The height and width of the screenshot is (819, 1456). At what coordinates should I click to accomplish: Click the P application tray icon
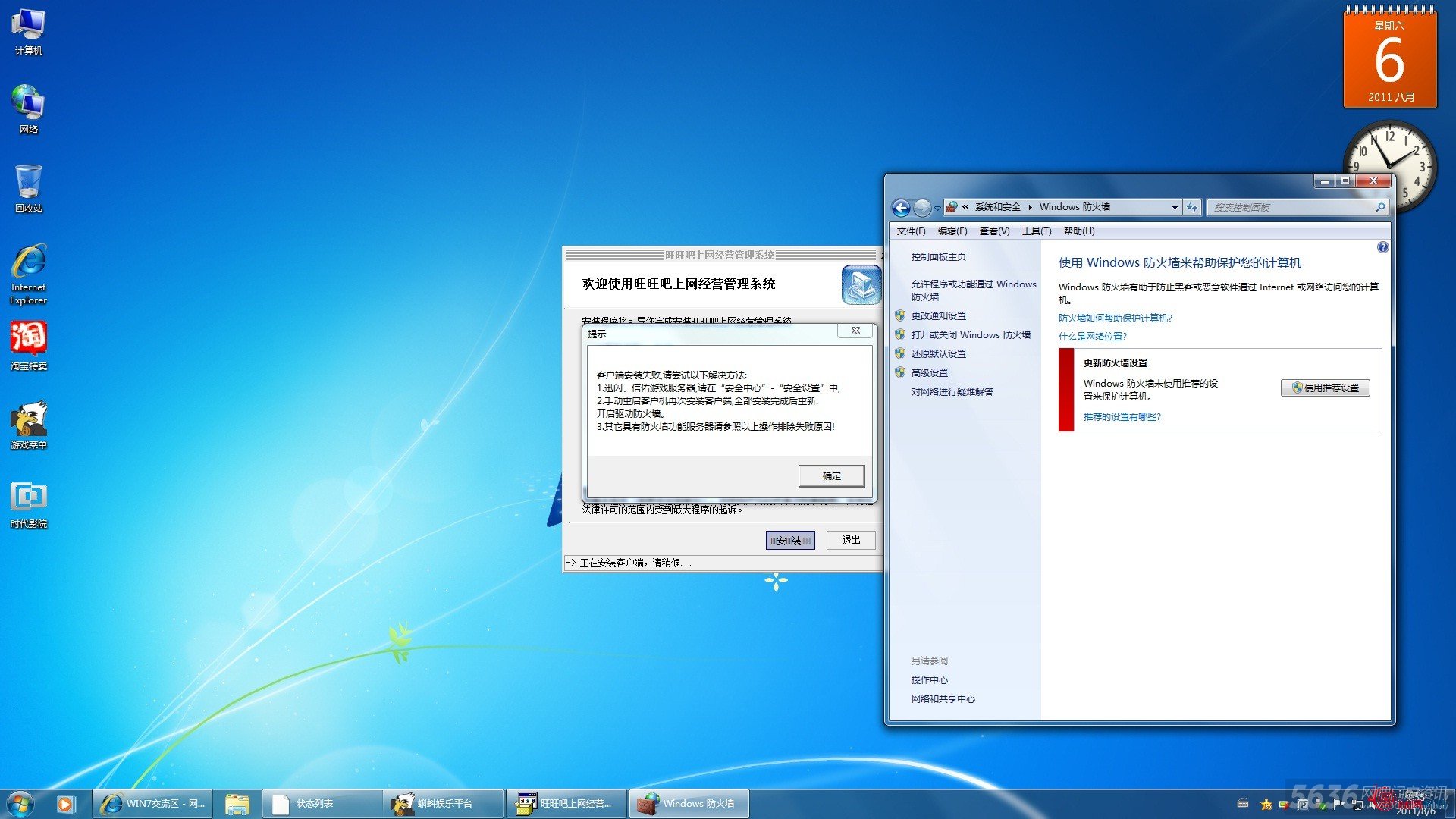click(1303, 805)
